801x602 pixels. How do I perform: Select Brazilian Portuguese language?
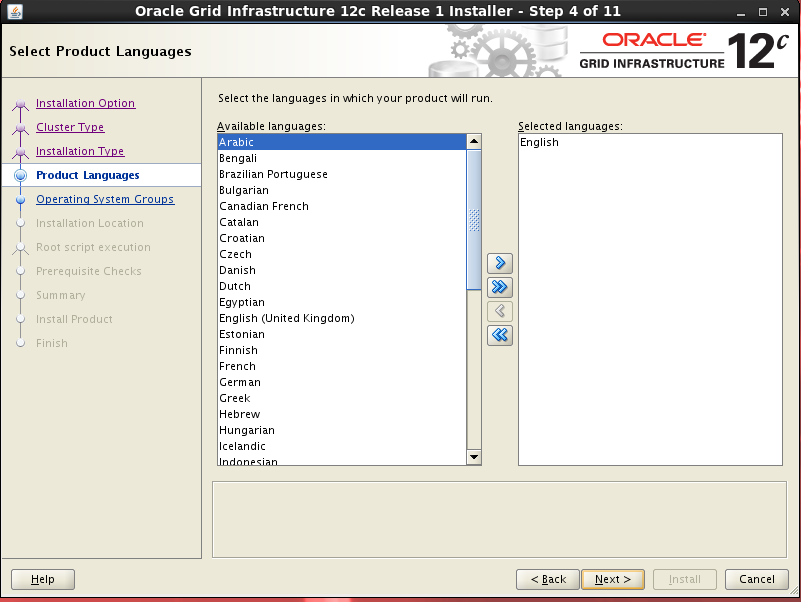[342, 174]
